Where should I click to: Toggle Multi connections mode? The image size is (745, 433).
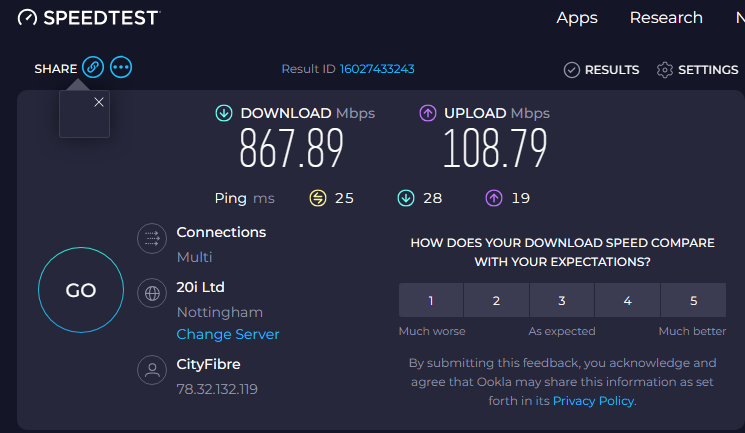(x=194, y=257)
